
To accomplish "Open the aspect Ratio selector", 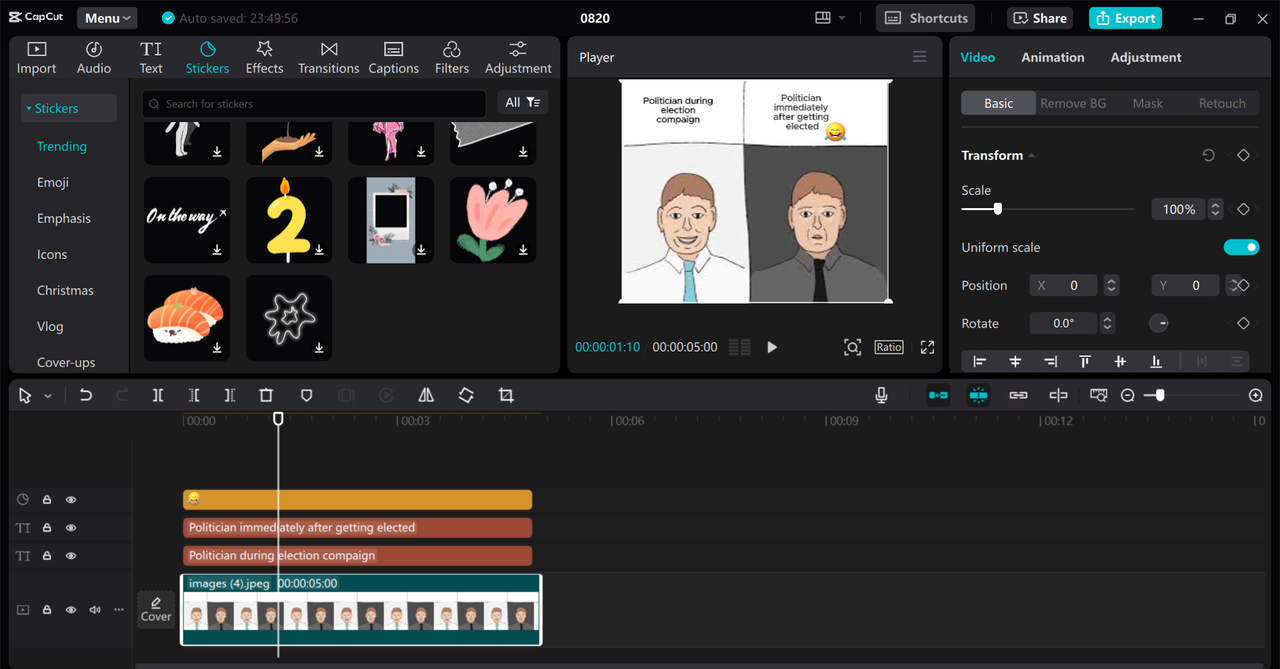I will click(x=889, y=347).
